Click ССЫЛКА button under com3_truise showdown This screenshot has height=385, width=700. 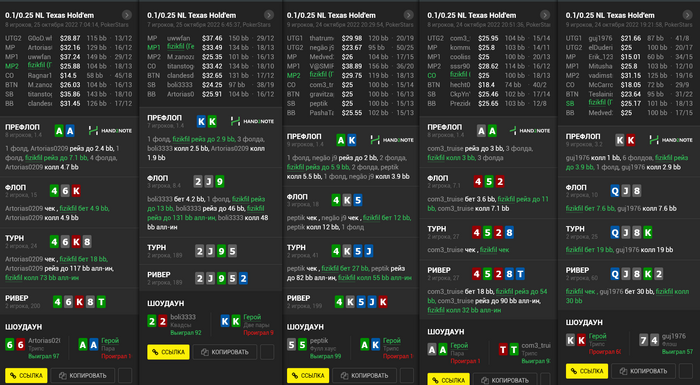coord(448,379)
